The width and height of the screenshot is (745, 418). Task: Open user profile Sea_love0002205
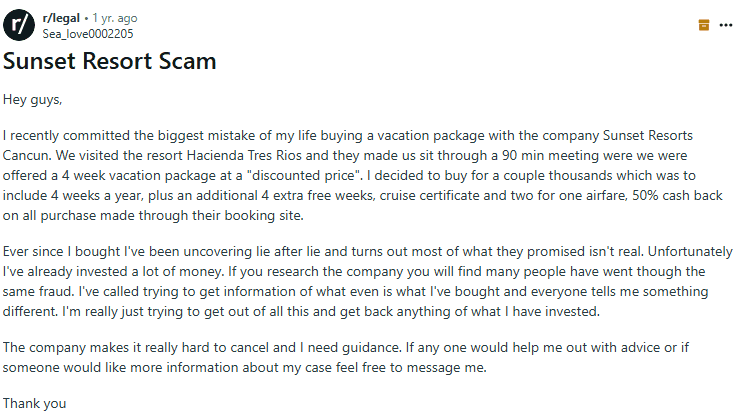tap(89, 33)
